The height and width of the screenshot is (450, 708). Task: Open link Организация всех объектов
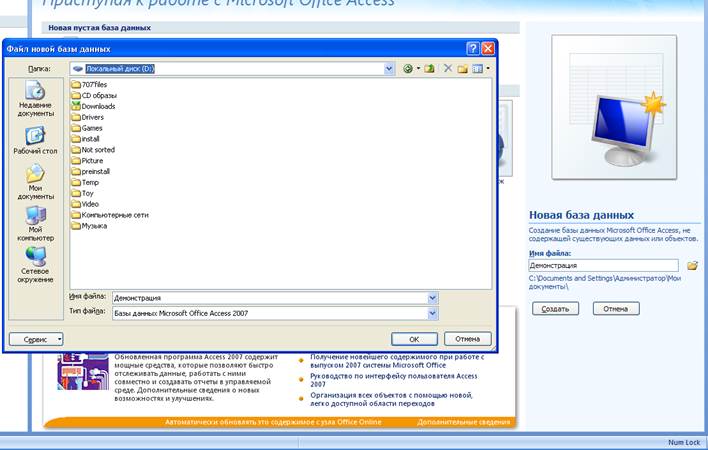tap(391, 399)
